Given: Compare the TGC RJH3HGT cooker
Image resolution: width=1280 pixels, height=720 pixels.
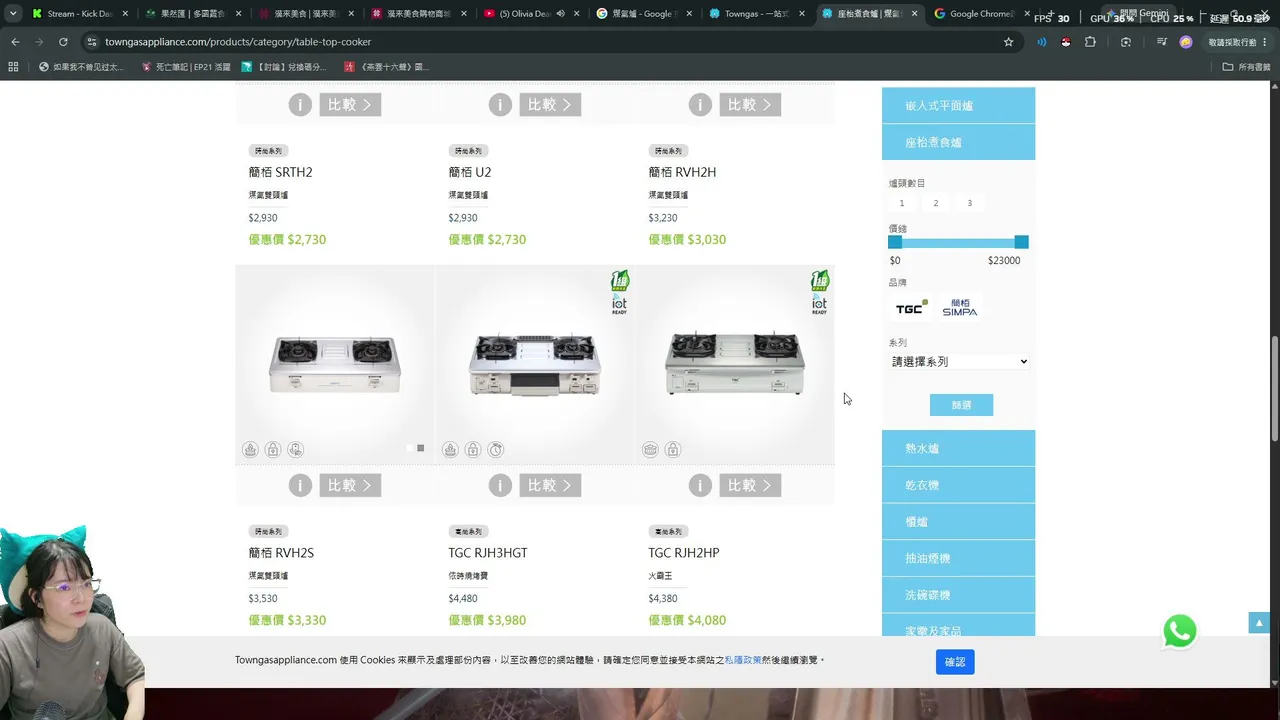Looking at the screenshot, I should click(x=550, y=486).
